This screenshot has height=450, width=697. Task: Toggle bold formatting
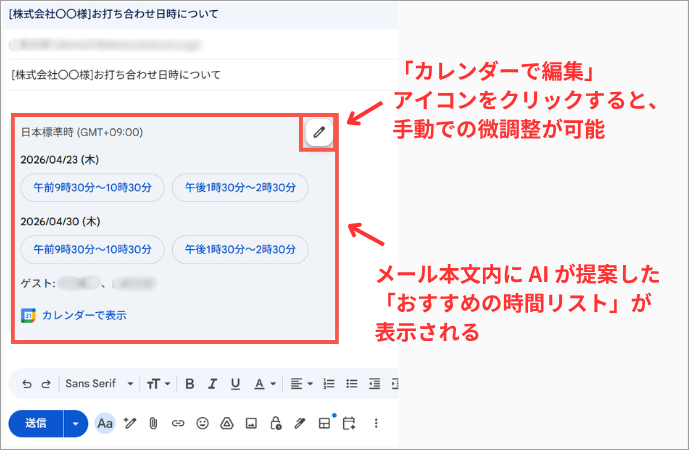(x=188, y=383)
